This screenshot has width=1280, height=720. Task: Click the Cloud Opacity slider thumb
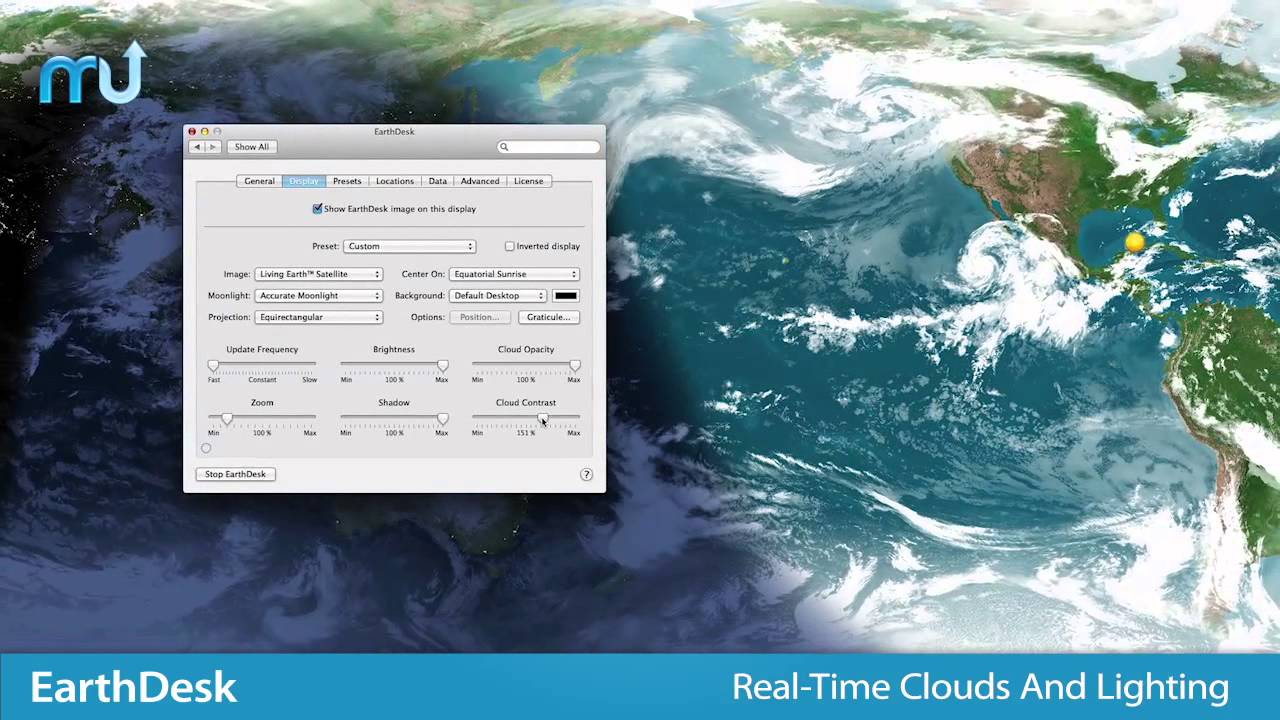tap(575, 366)
